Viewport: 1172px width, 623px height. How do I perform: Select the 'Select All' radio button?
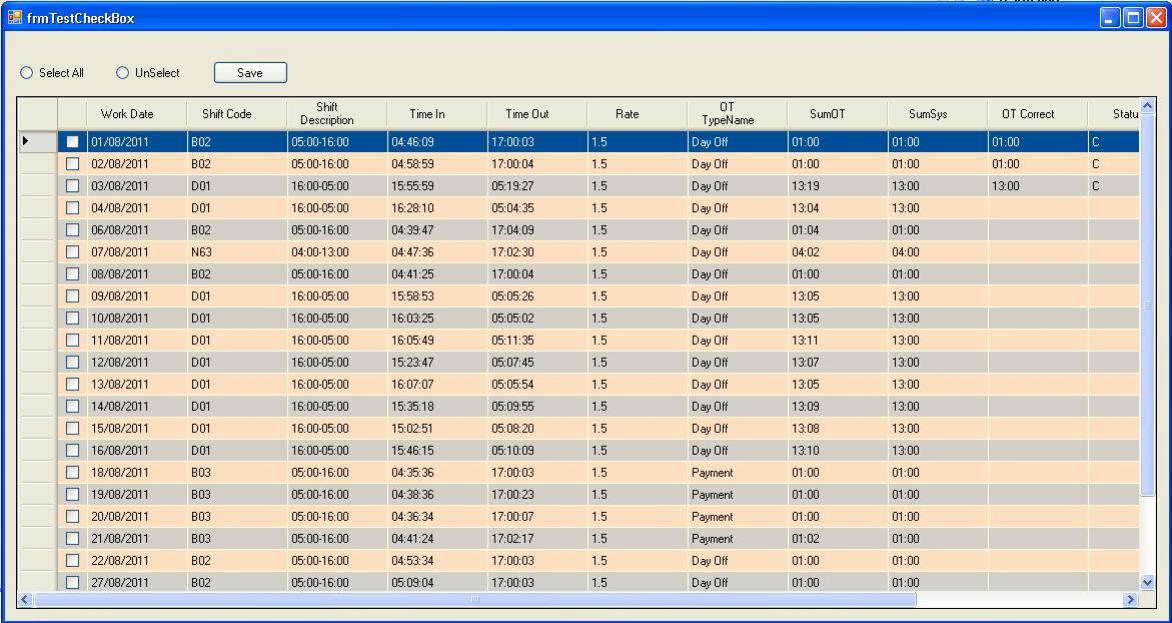(x=23, y=73)
